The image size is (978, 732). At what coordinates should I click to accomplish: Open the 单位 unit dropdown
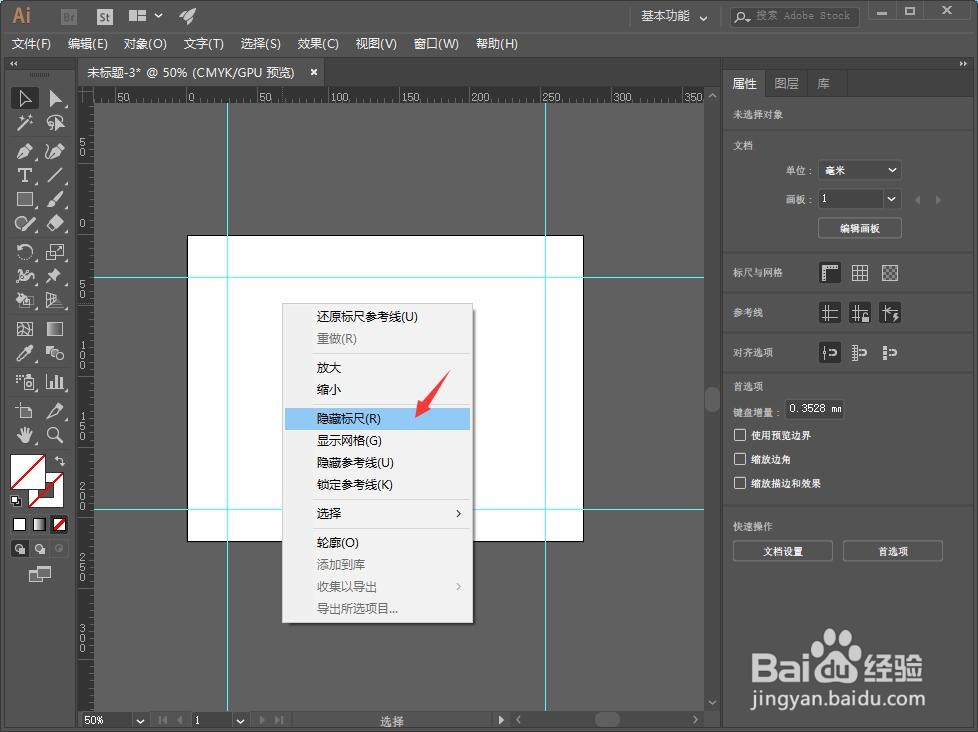tap(858, 170)
